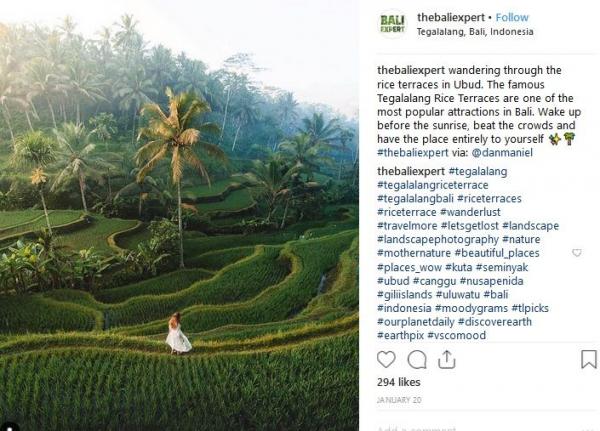600x431 pixels.
Task: Save the post with the bookmark icon
Action: (x=588, y=359)
